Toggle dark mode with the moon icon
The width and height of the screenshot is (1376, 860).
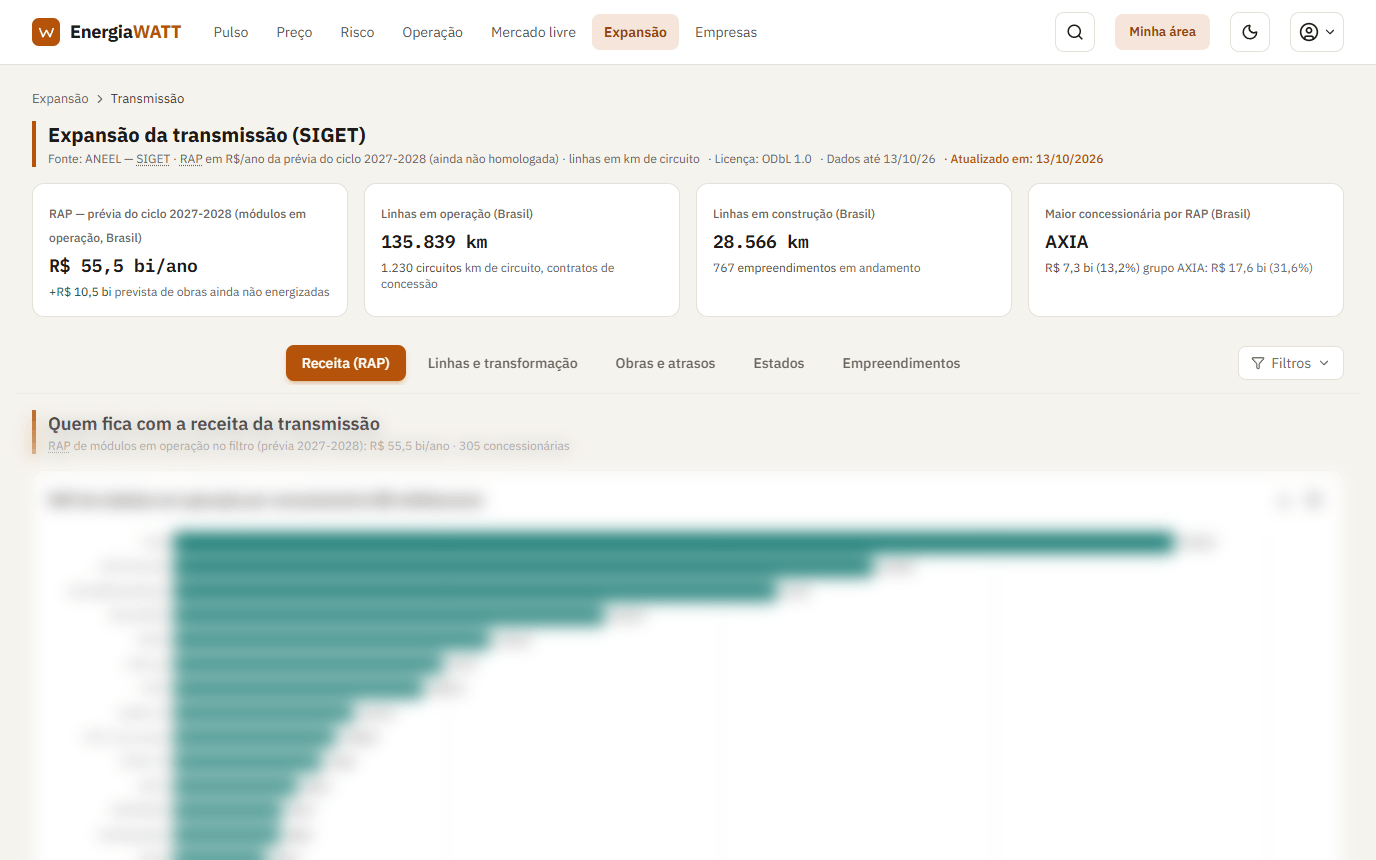click(1249, 32)
